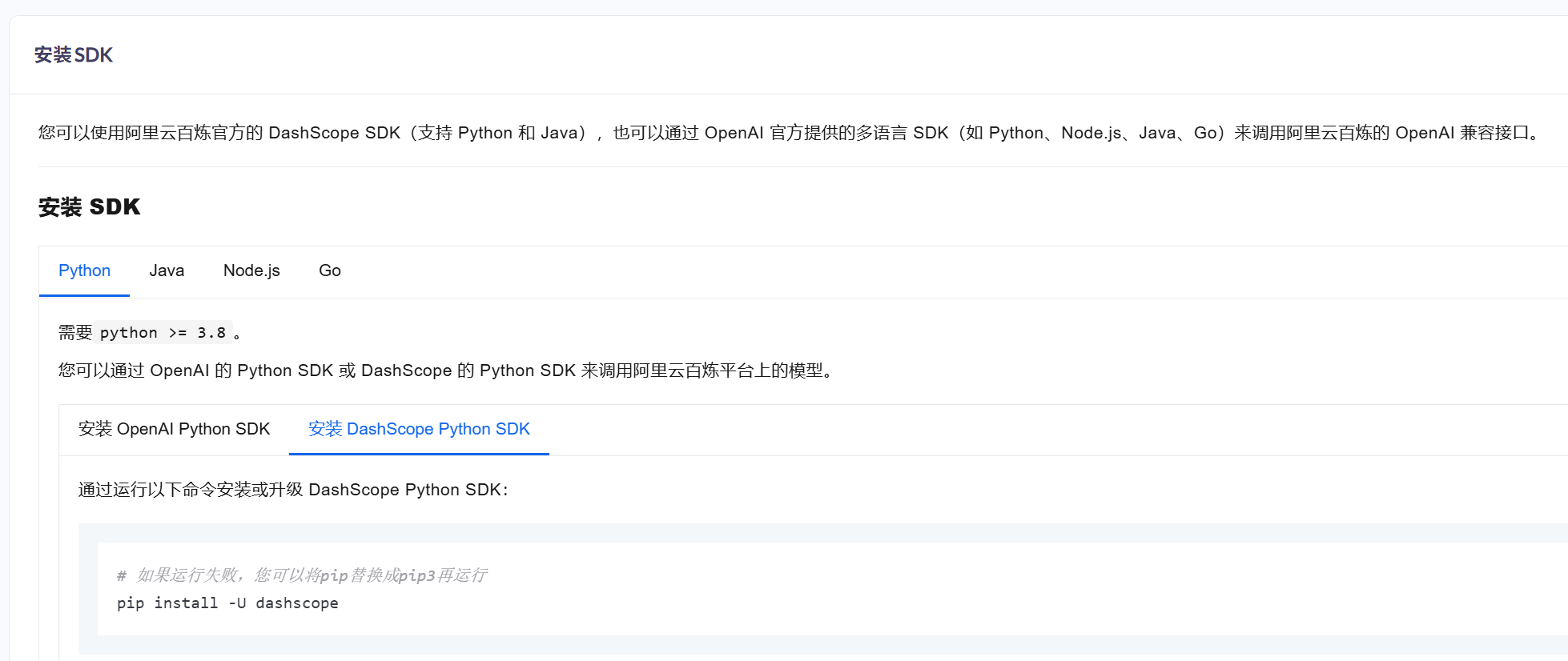Click the bold 安装 SDK section heading
Screen dimensions: 1568x661
[x=89, y=207]
